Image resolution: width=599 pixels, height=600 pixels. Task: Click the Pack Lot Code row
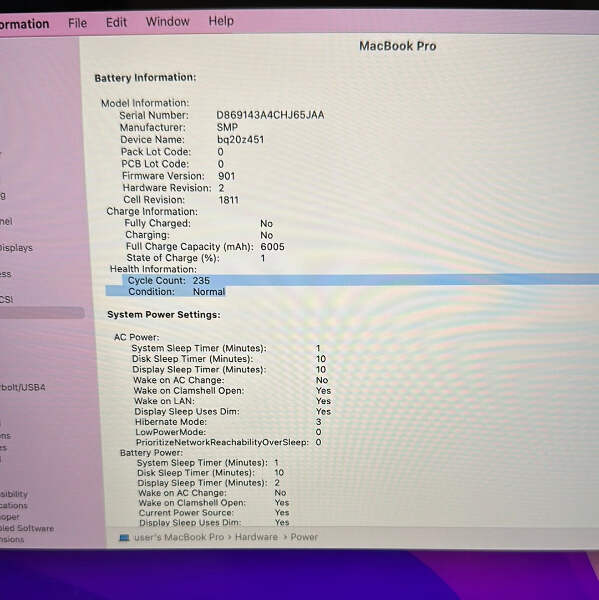[172, 152]
